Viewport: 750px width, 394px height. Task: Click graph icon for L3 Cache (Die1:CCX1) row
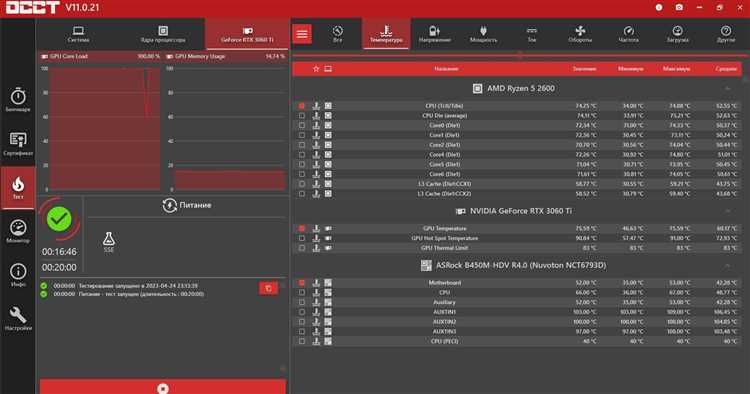316,184
